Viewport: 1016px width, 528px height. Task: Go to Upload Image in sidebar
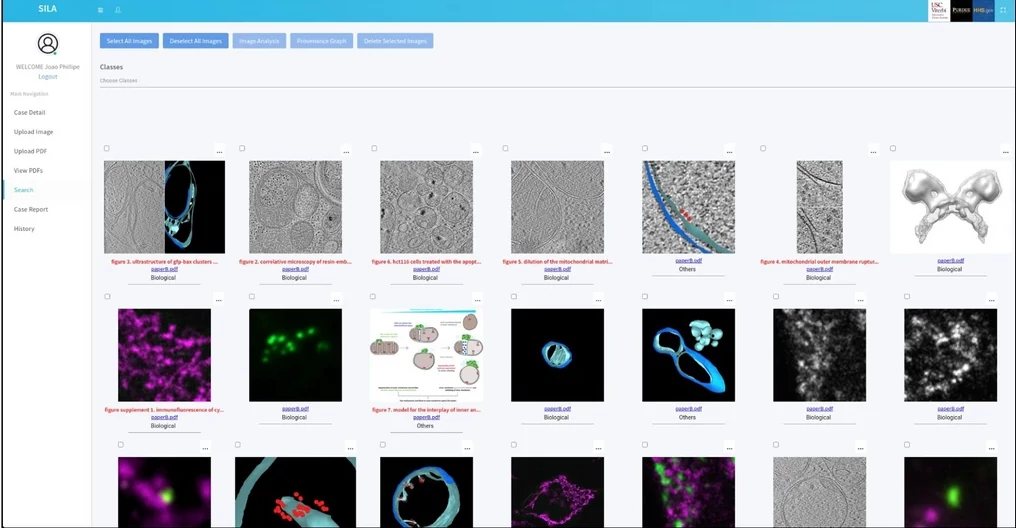coord(34,132)
